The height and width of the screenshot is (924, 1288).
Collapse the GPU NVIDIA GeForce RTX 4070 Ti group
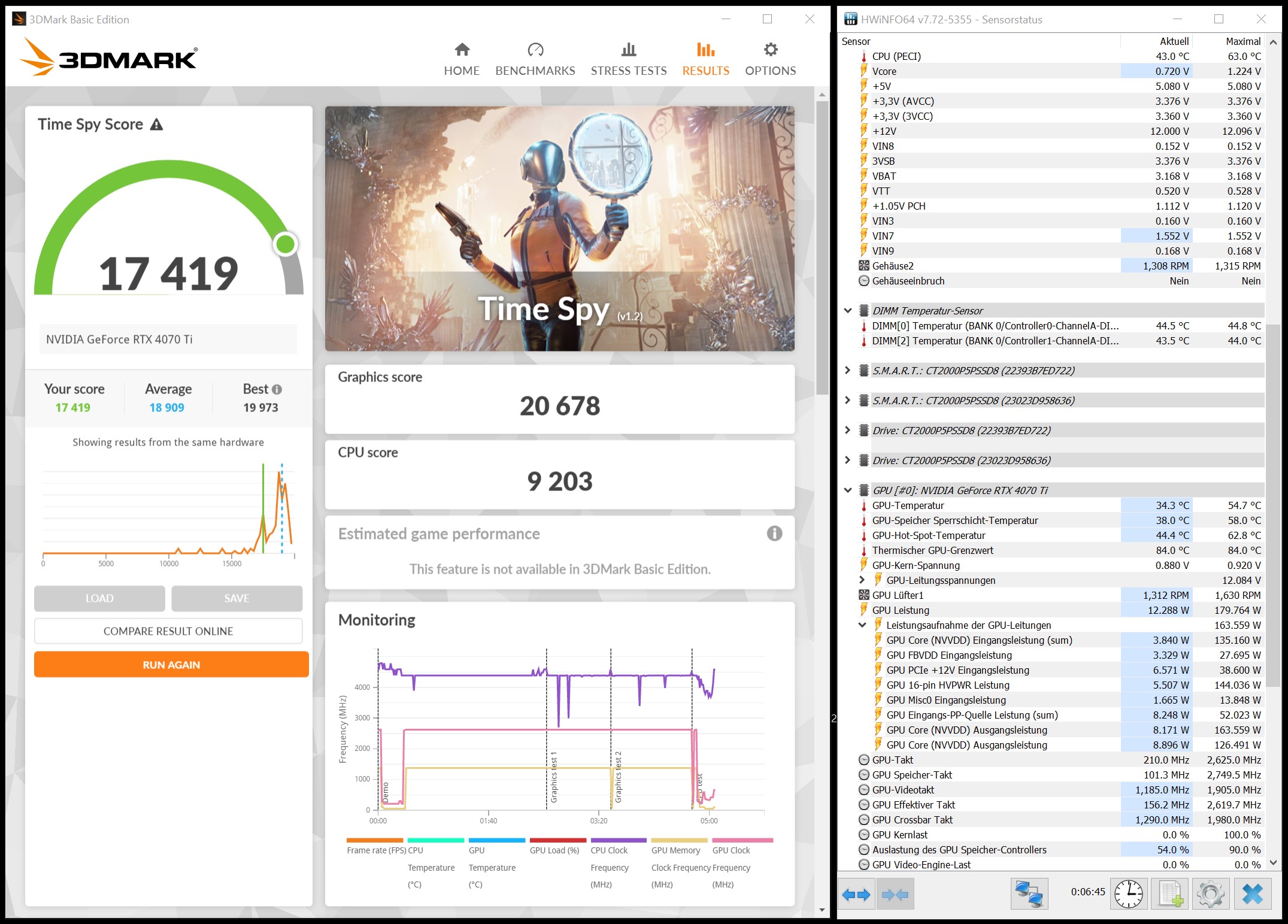tap(848, 490)
